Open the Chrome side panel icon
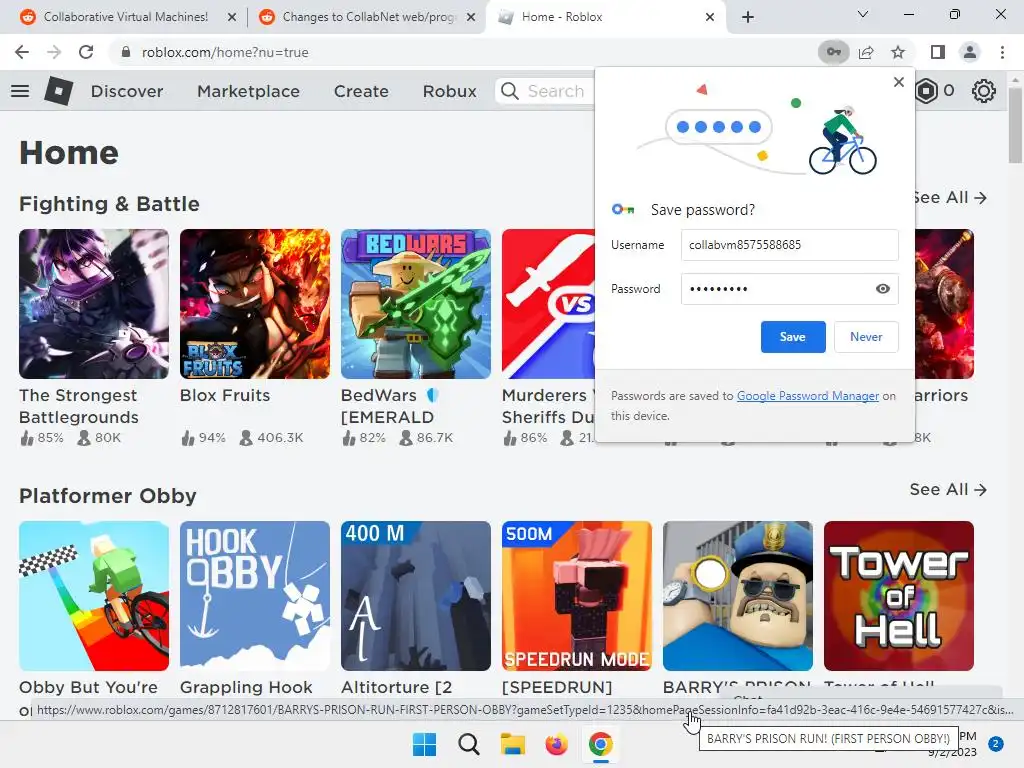 click(938, 52)
